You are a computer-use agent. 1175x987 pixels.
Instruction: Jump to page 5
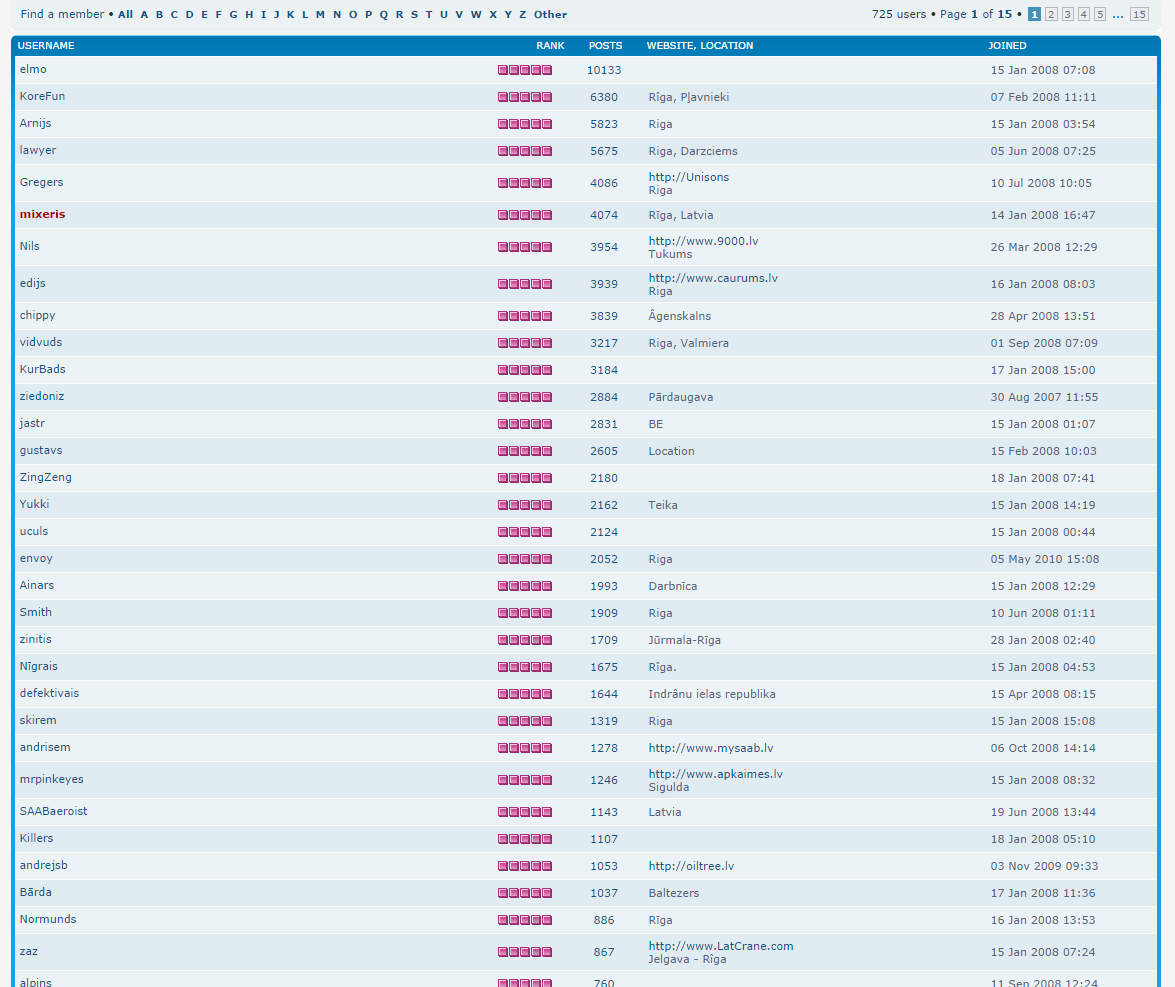point(1100,14)
